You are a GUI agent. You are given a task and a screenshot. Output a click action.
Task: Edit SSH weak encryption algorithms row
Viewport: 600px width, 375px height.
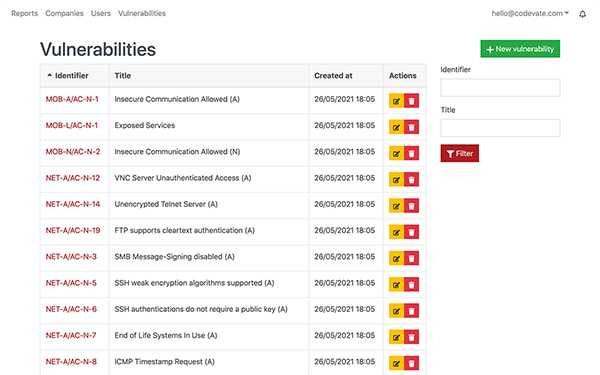396,285
